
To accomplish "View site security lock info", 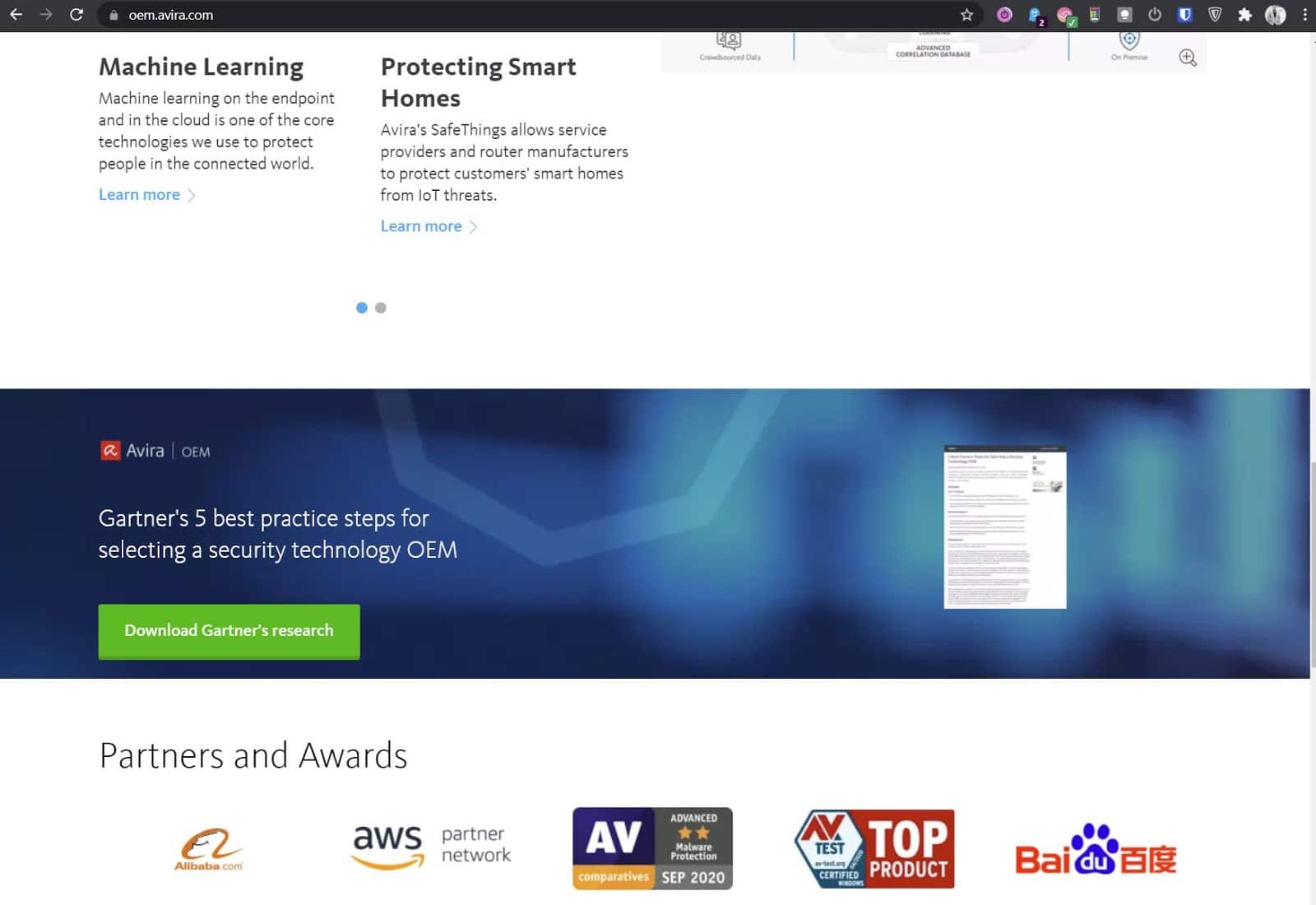I will [x=114, y=15].
